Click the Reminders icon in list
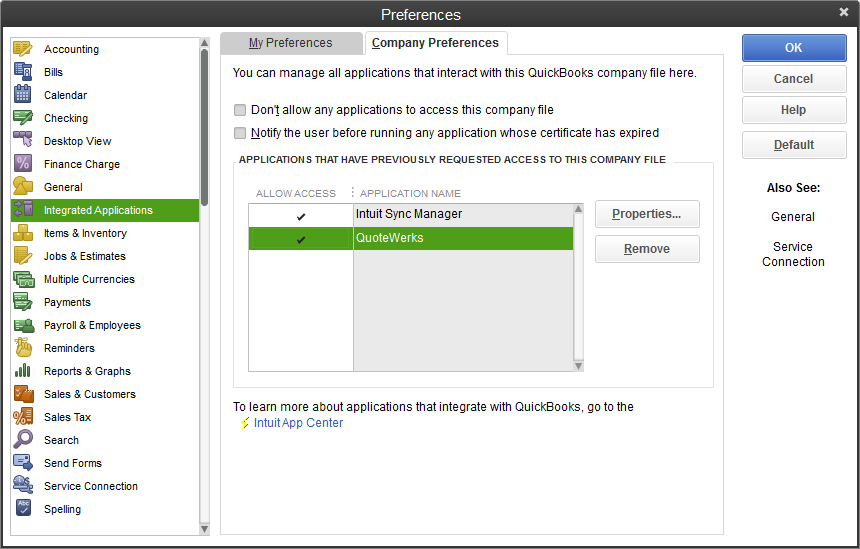This screenshot has height=549, width=860. (23, 348)
